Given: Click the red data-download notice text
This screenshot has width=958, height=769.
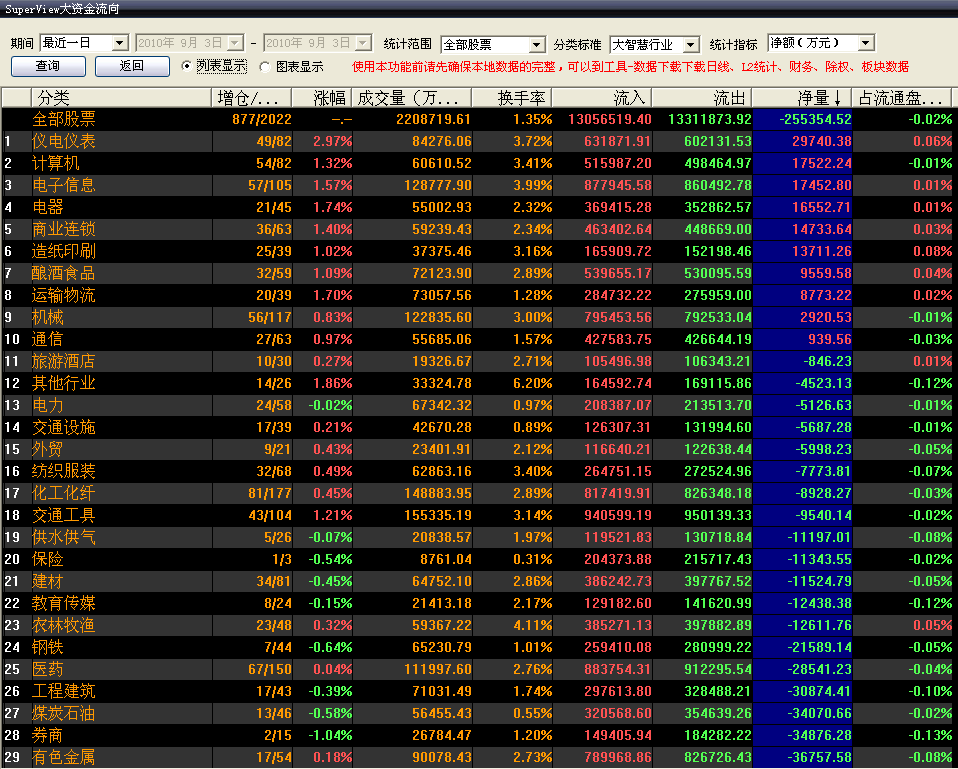Looking at the screenshot, I should coord(631,67).
